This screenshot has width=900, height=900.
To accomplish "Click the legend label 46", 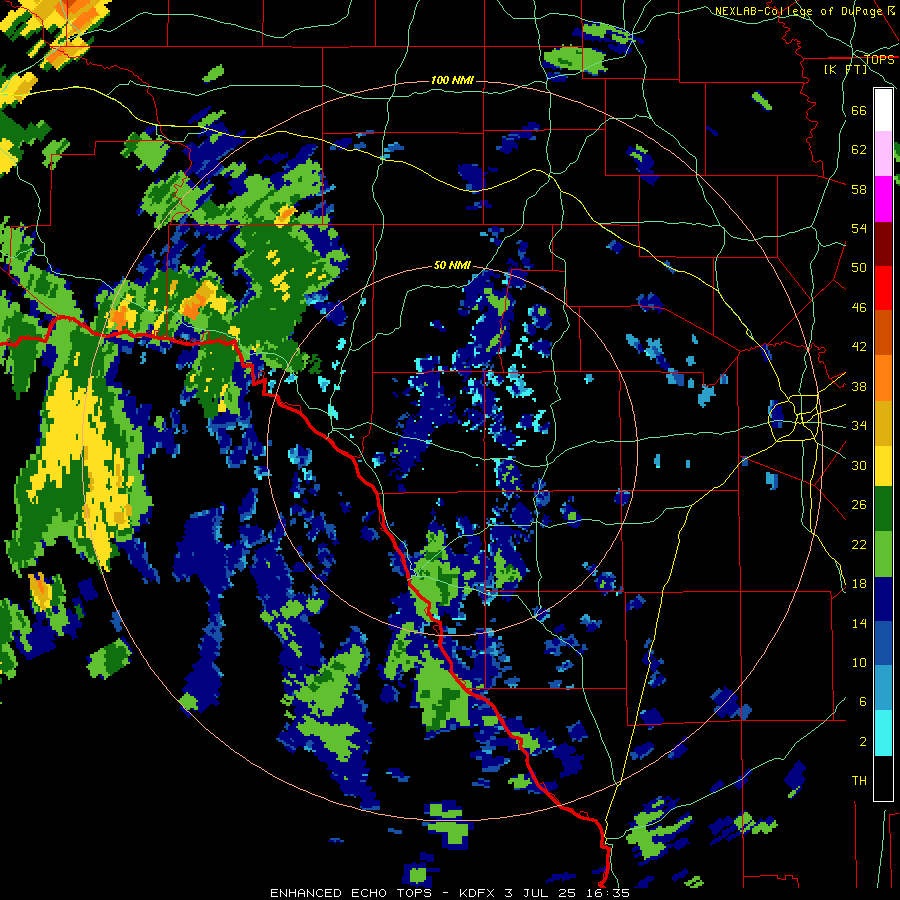I will click(x=859, y=308).
